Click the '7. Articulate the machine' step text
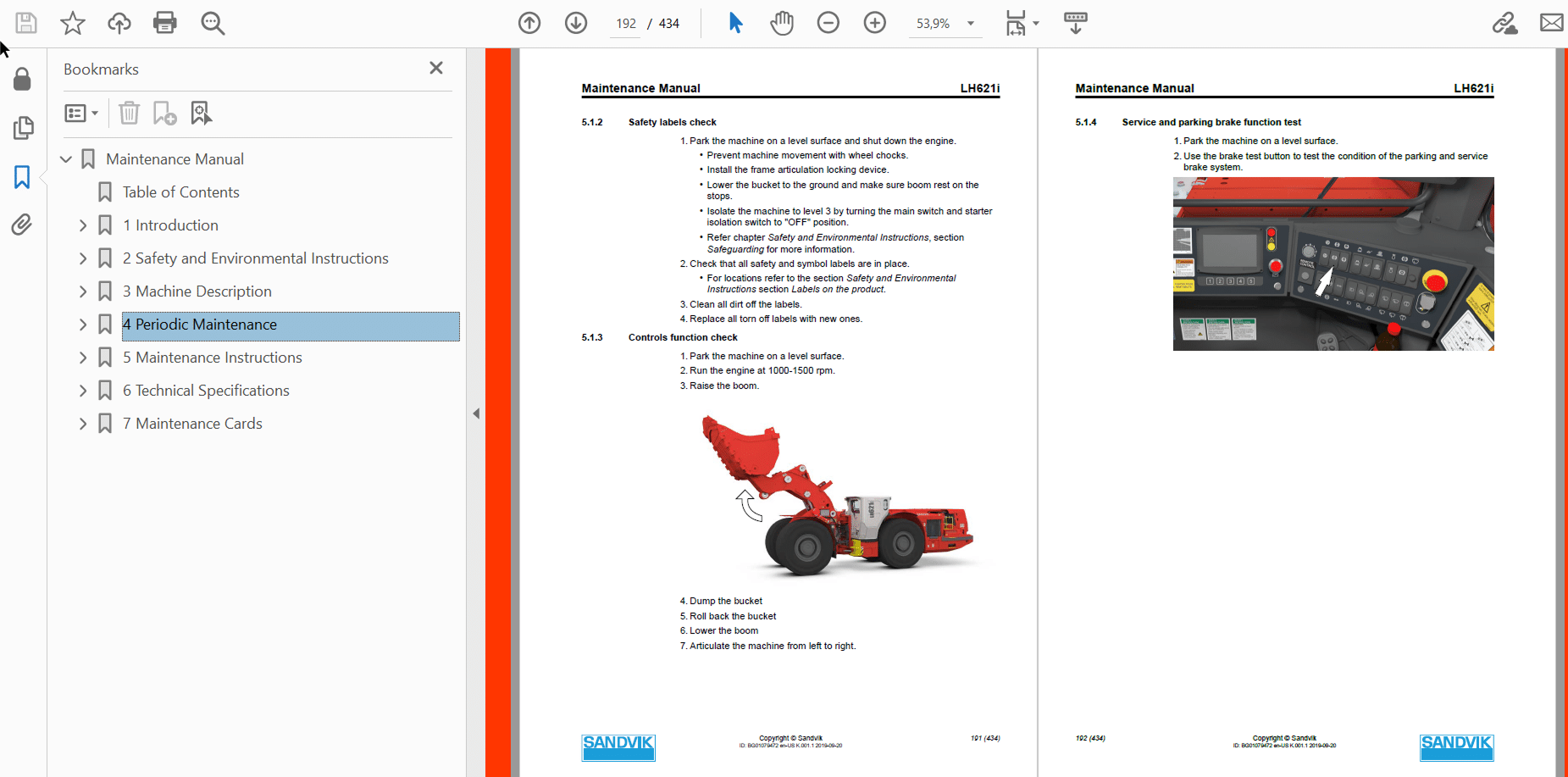The image size is (1568, 777). coord(768,646)
